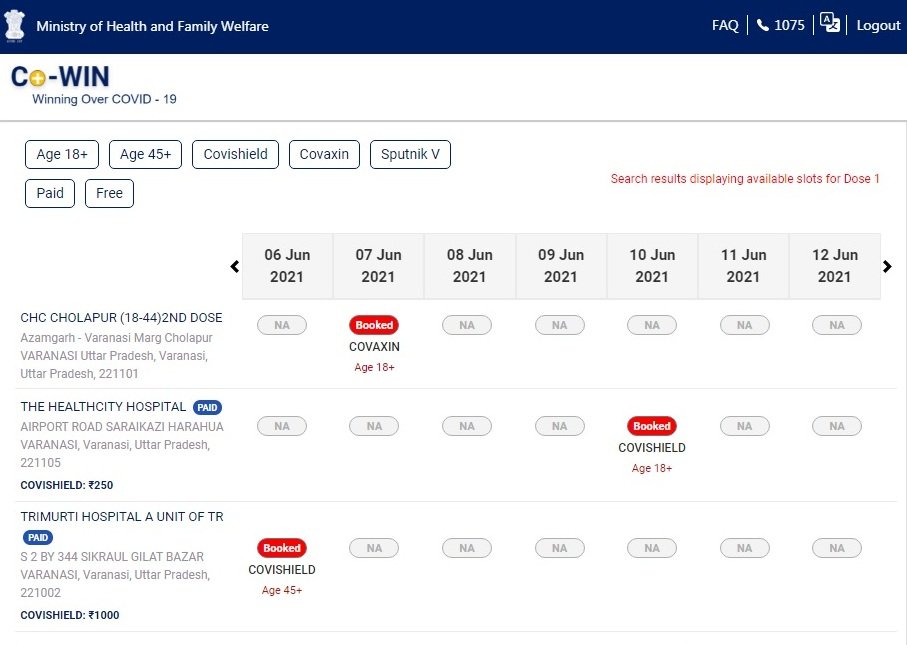Show next dates with right arrow

coord(887,266)
